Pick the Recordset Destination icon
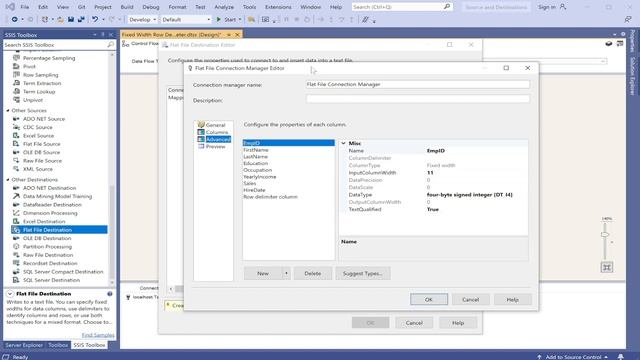 pos(16,263)
